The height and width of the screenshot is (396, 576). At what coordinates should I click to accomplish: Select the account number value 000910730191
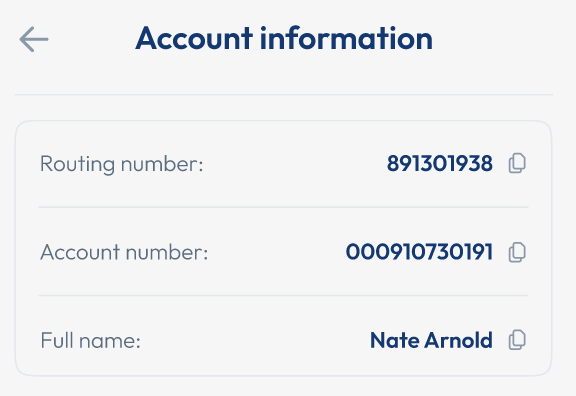click(419, 252)
